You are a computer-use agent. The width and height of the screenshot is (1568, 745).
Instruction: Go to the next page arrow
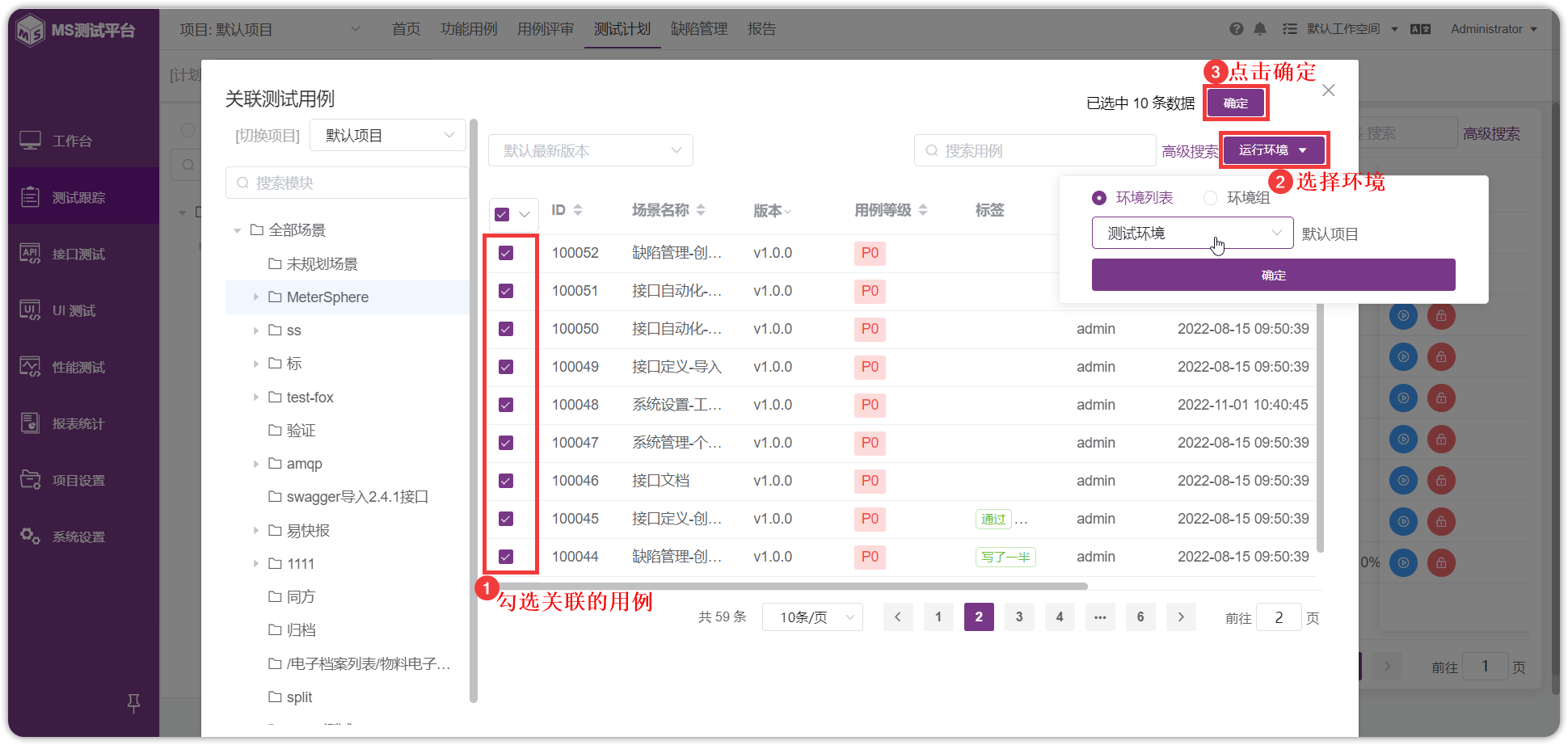coord(1181,617)
